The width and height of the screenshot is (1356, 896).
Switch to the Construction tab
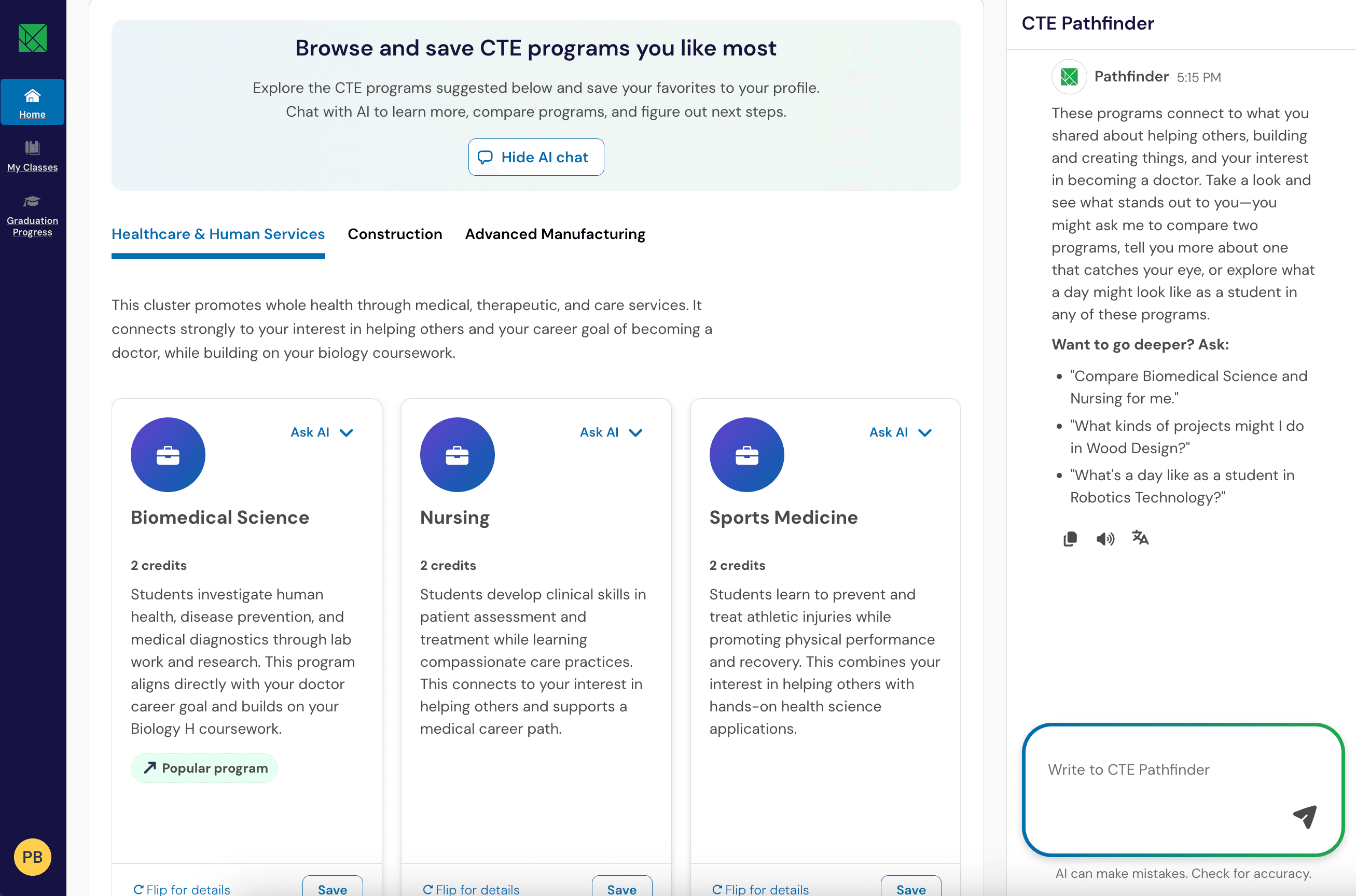395,234
